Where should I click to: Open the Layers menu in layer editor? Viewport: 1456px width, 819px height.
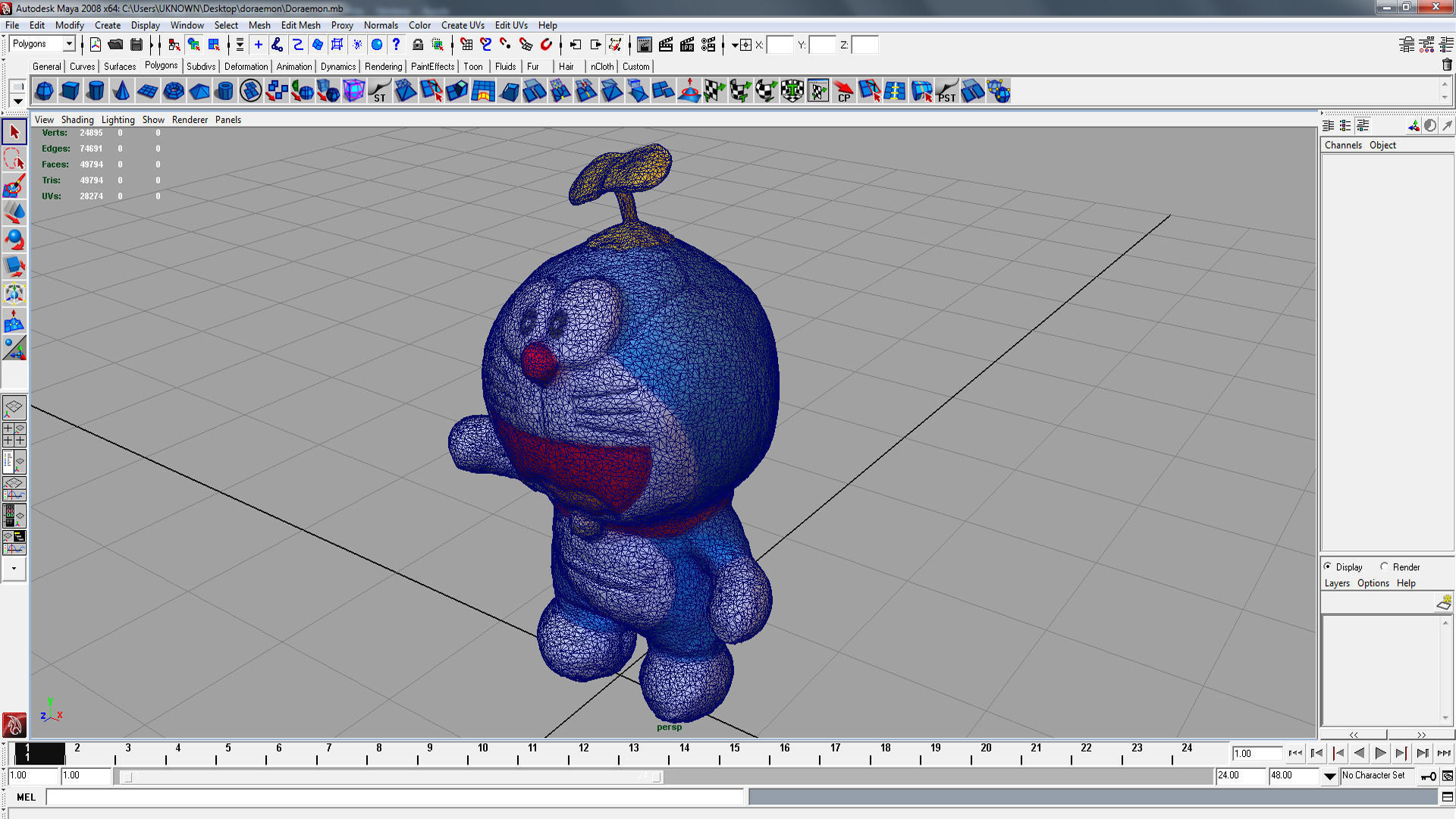pyautogui.click(x=1337, y=583)
